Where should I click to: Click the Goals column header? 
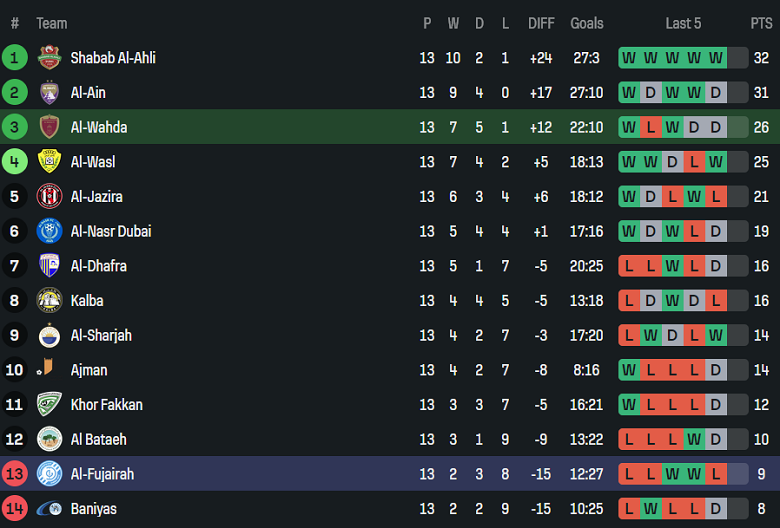[x=587, y=23]
